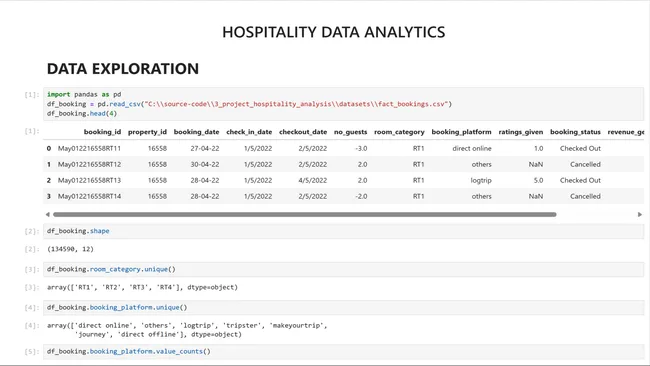Click the booking_platform column header
This screenshot has height=366, width=650.
click(x=461, y=132)
